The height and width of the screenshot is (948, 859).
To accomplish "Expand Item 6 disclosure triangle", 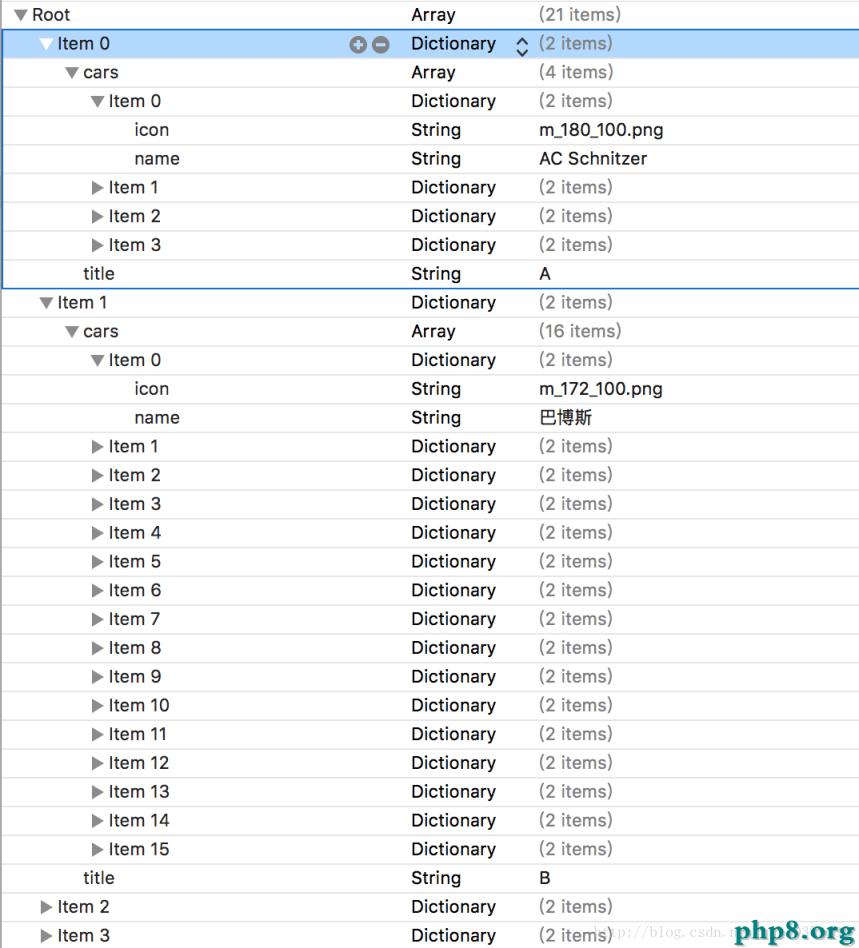I will 97,591.
